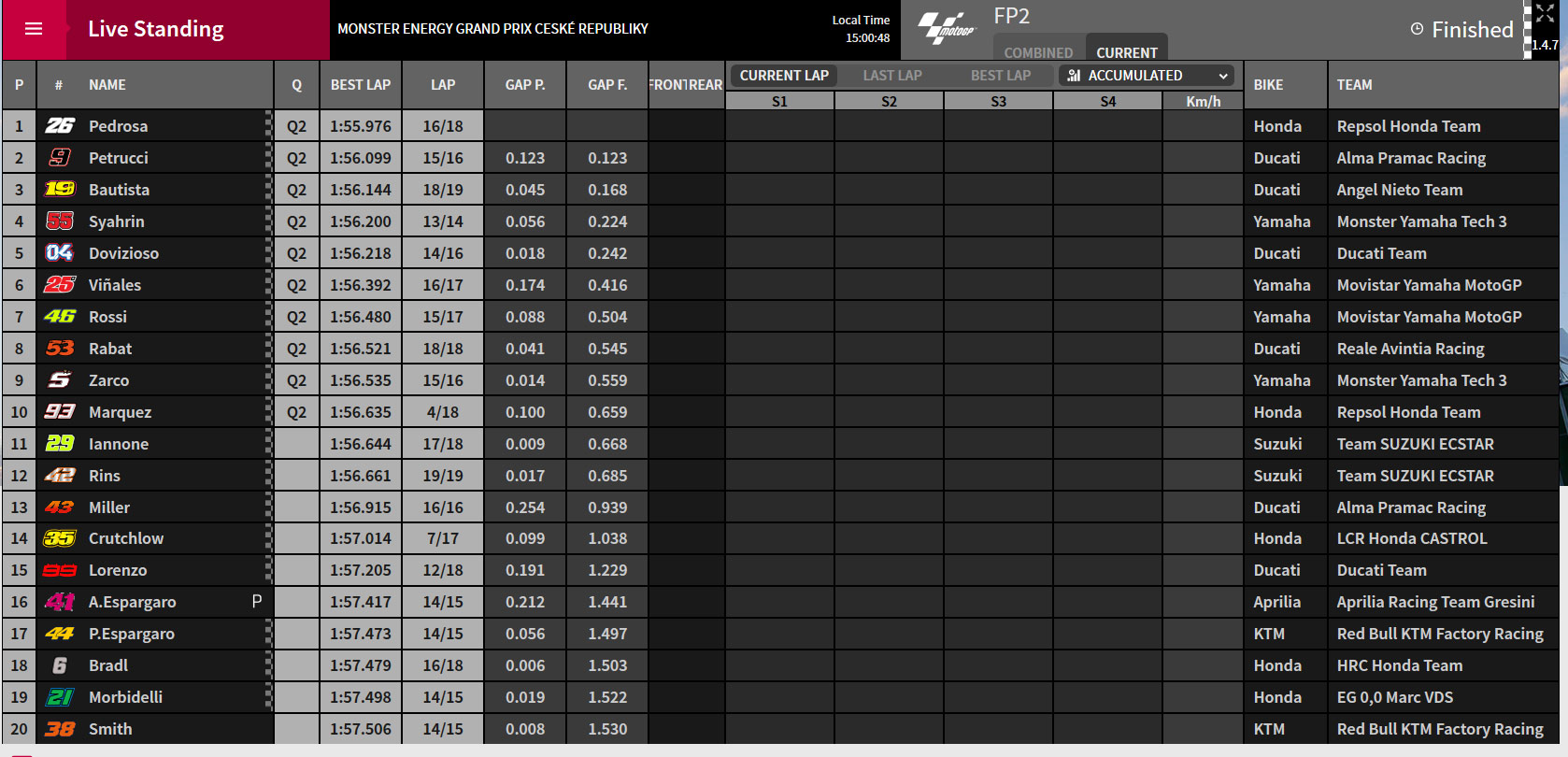Click Crutchlow's number 35 badge
The width and height of the screenshot is (1568, 757).
coord(60,538)
